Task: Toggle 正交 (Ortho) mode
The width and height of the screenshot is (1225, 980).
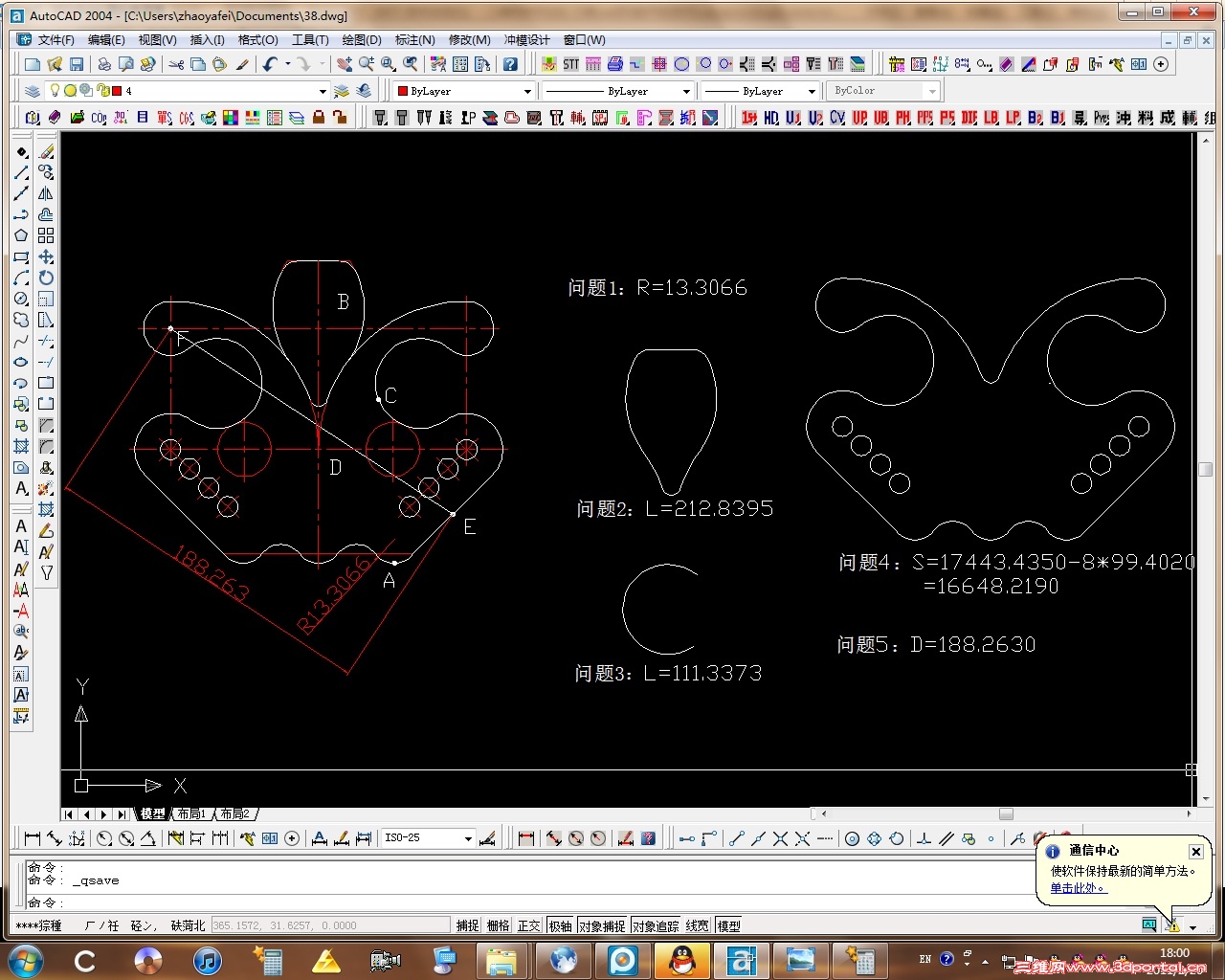Action: (x=529, y=925)
